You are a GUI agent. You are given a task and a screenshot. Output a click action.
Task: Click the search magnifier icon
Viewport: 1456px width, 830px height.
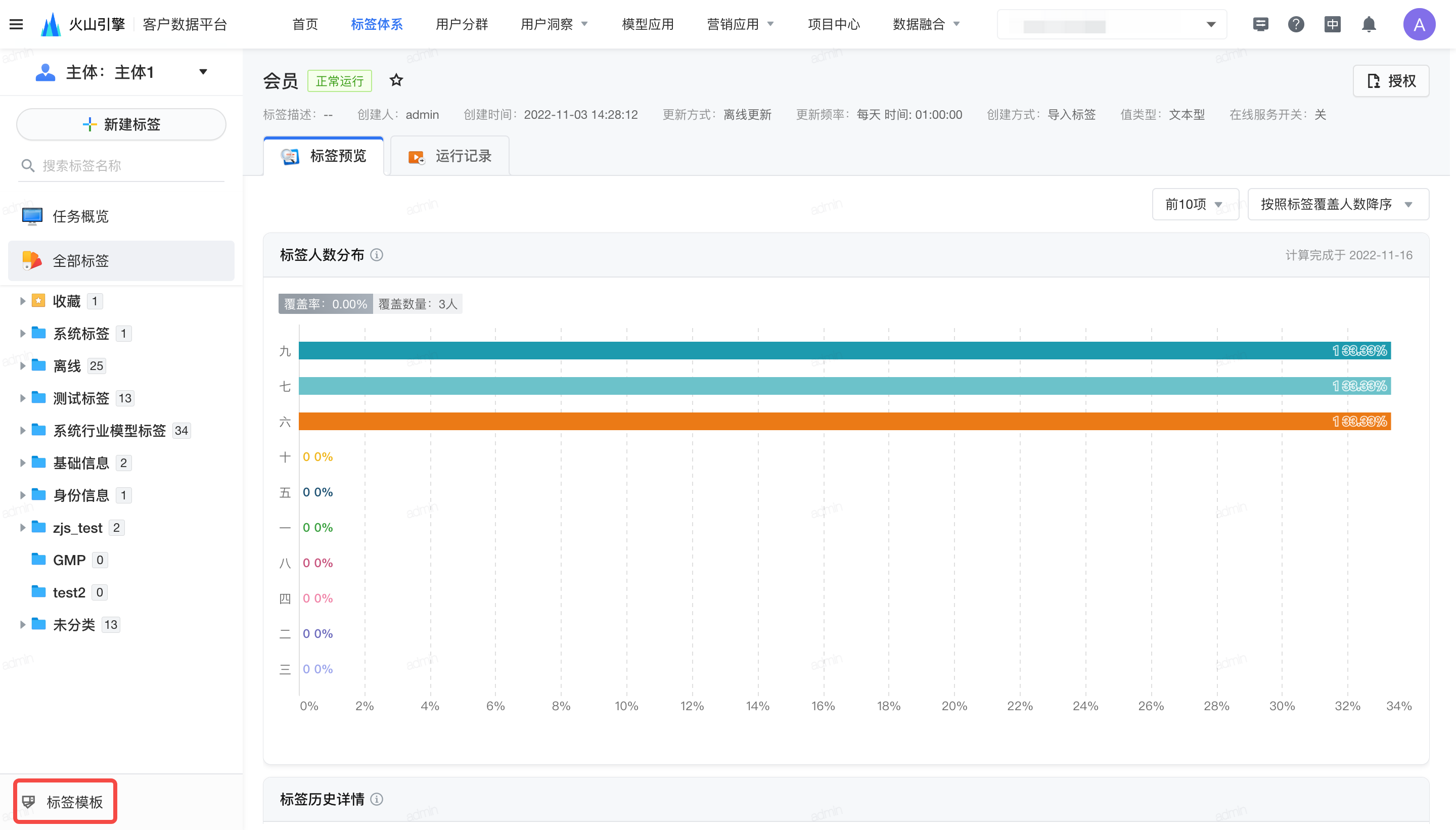[28, 166]
